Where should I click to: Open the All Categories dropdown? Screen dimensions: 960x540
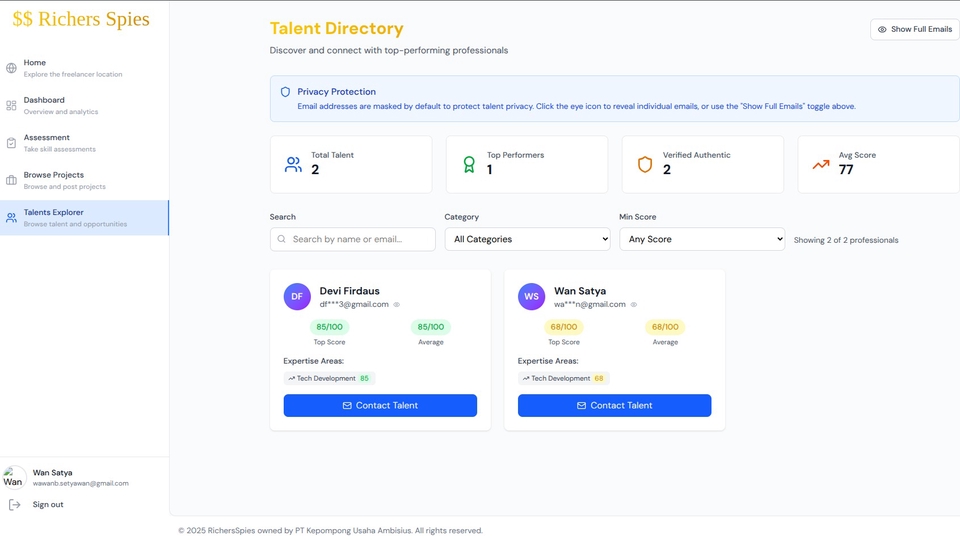527,239
